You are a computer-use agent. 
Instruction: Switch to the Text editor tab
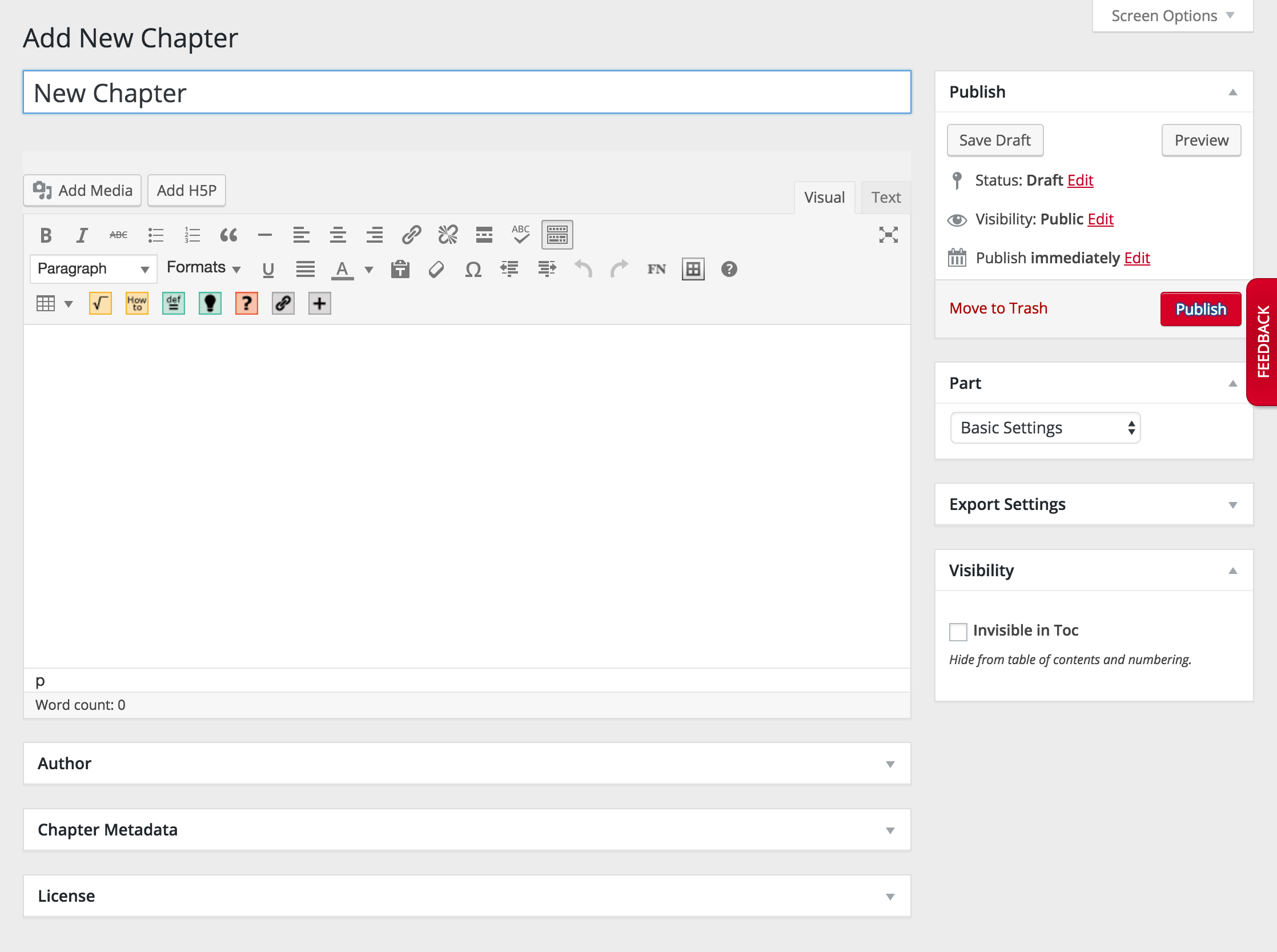[x=886, y=198]
